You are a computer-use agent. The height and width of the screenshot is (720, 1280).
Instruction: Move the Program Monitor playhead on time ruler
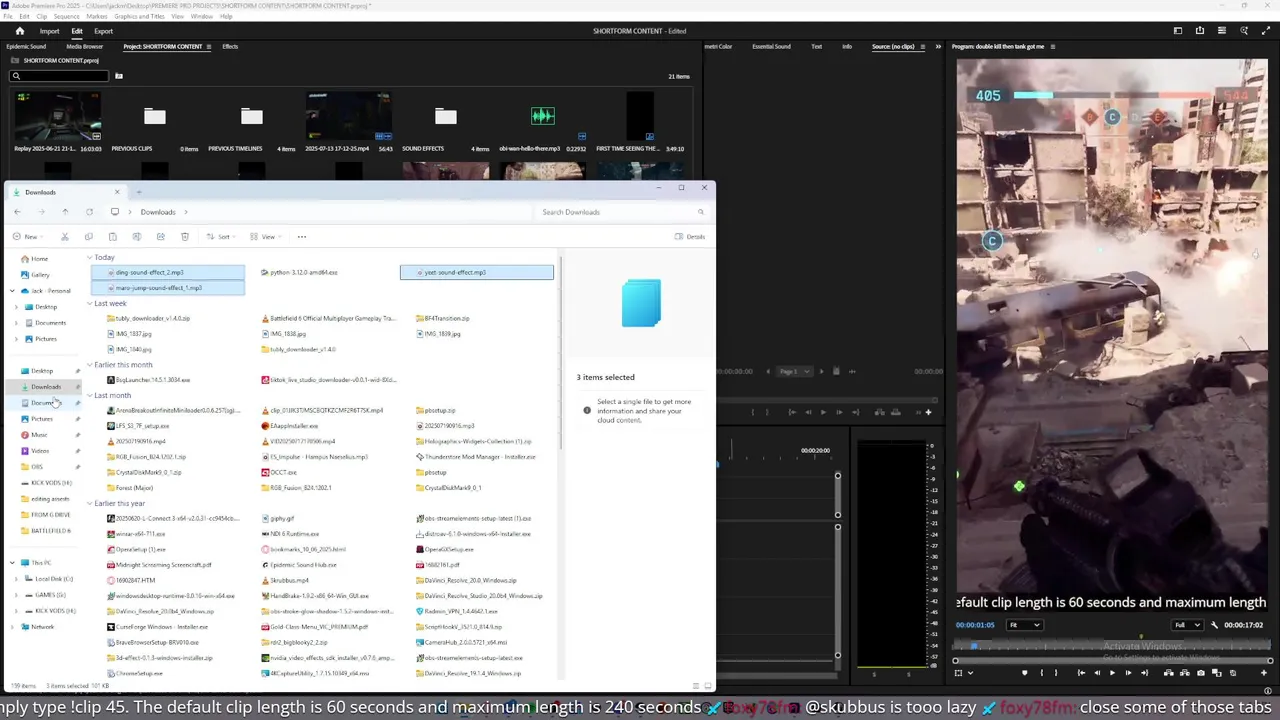pos(976,646)
